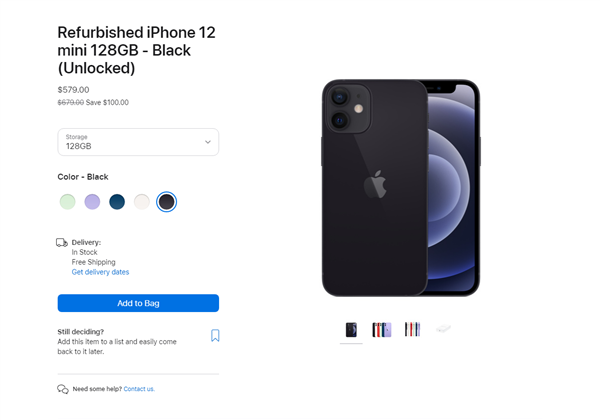Open the Storage 128GB dropdown
The height and width of the screenshot is (420, 600).
tap(138, 142)
